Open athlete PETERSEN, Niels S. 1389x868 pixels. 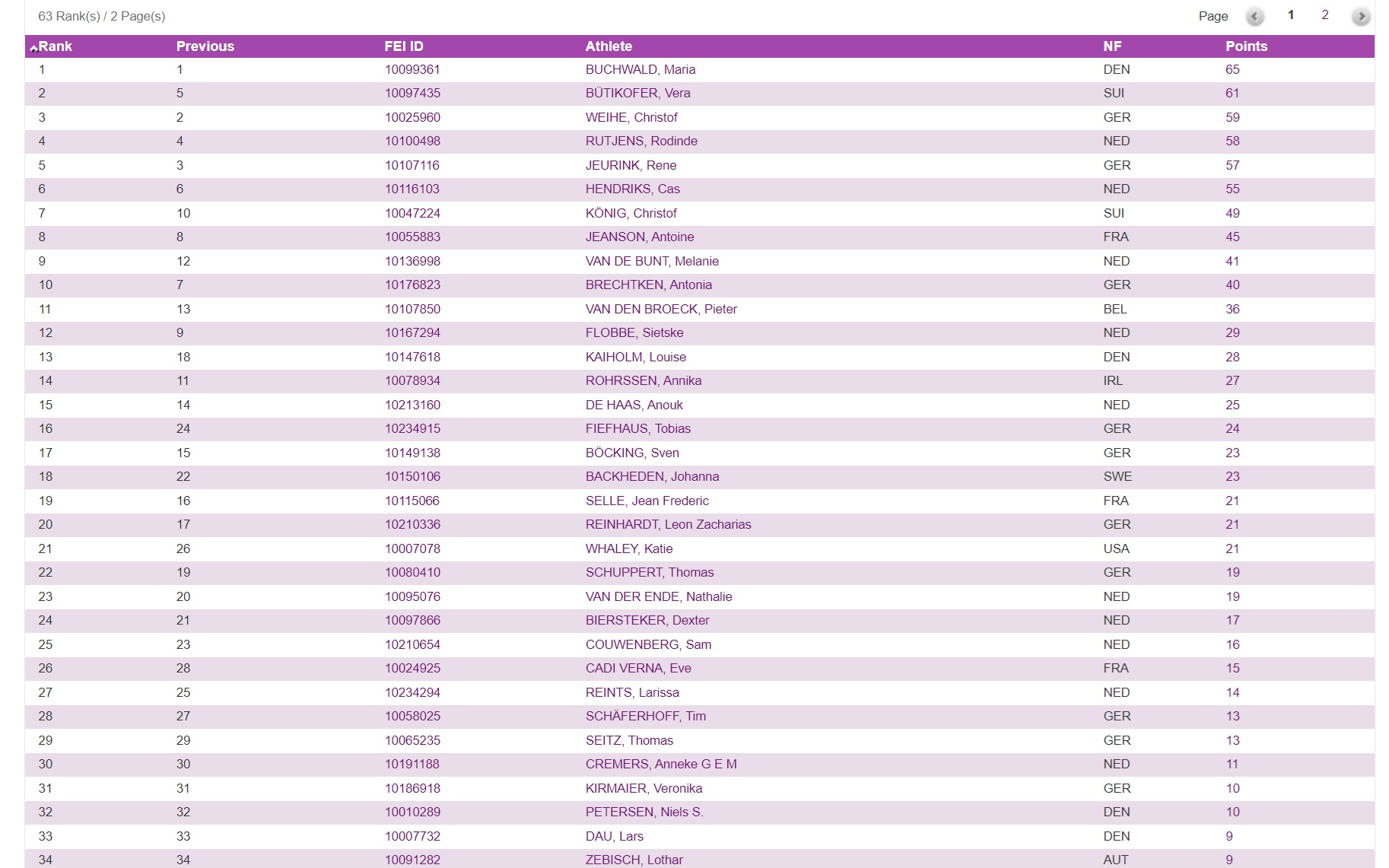644,812
